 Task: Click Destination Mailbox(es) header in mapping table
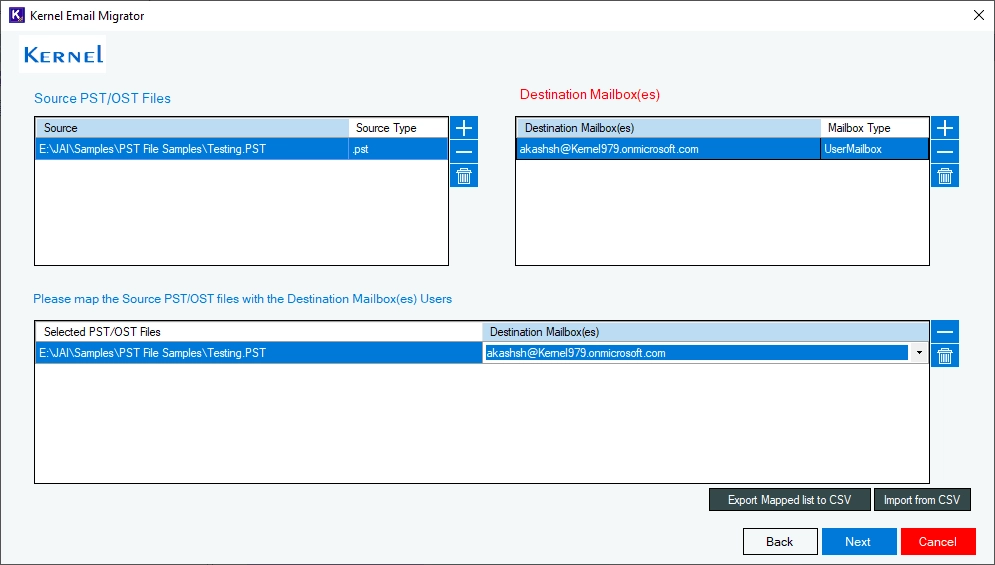705,331
